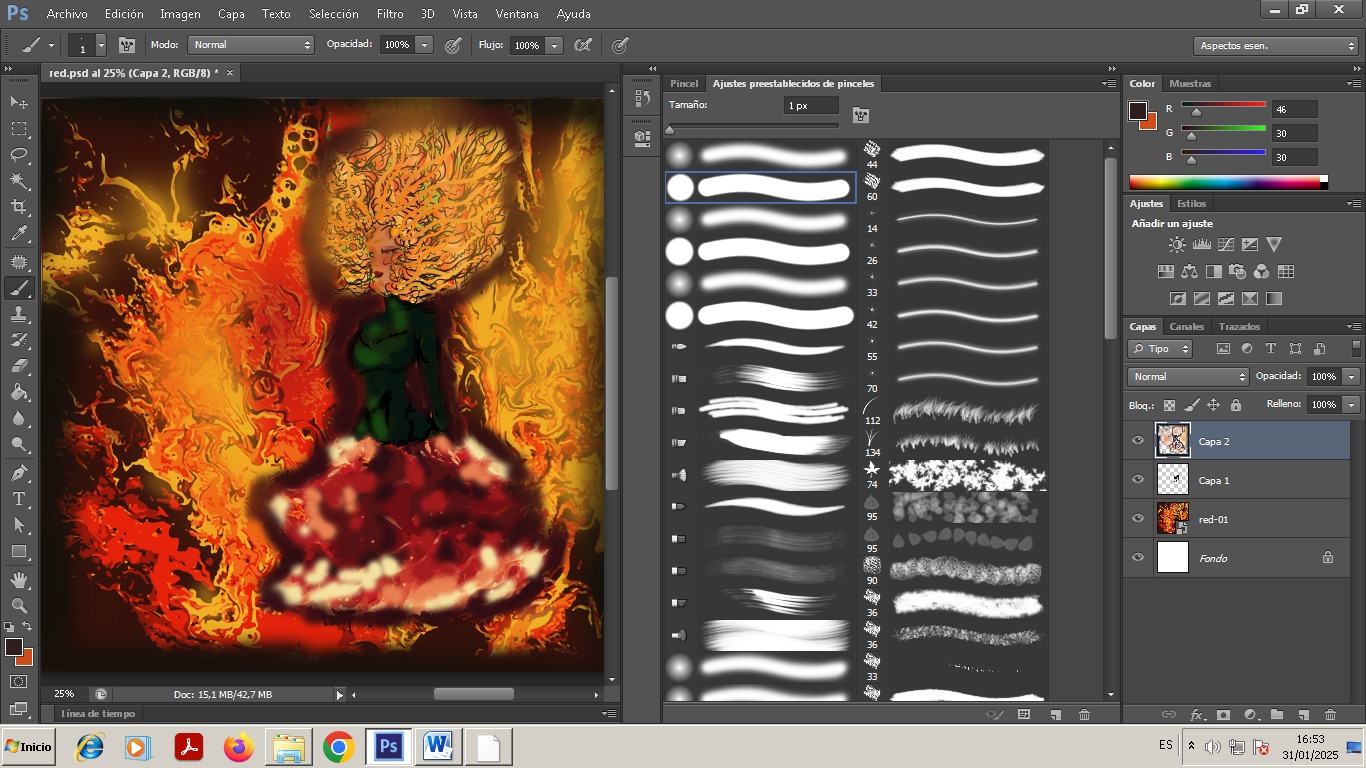
Task: Add a Brightness/Contrast adjustment
Action: tap(1177, 244)
